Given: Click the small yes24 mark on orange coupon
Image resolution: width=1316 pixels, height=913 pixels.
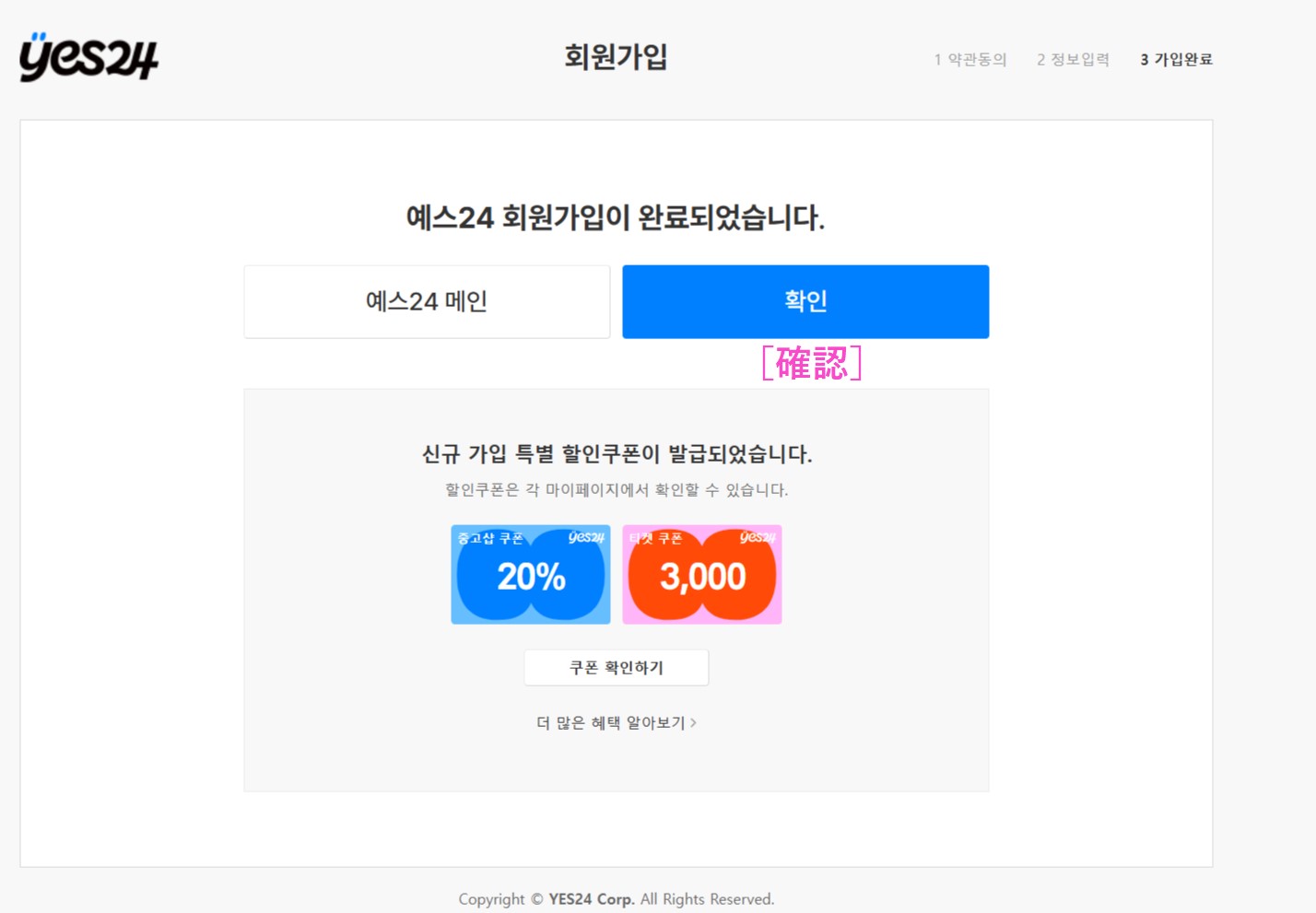Looking at the screenshot, I should point(758,537).
